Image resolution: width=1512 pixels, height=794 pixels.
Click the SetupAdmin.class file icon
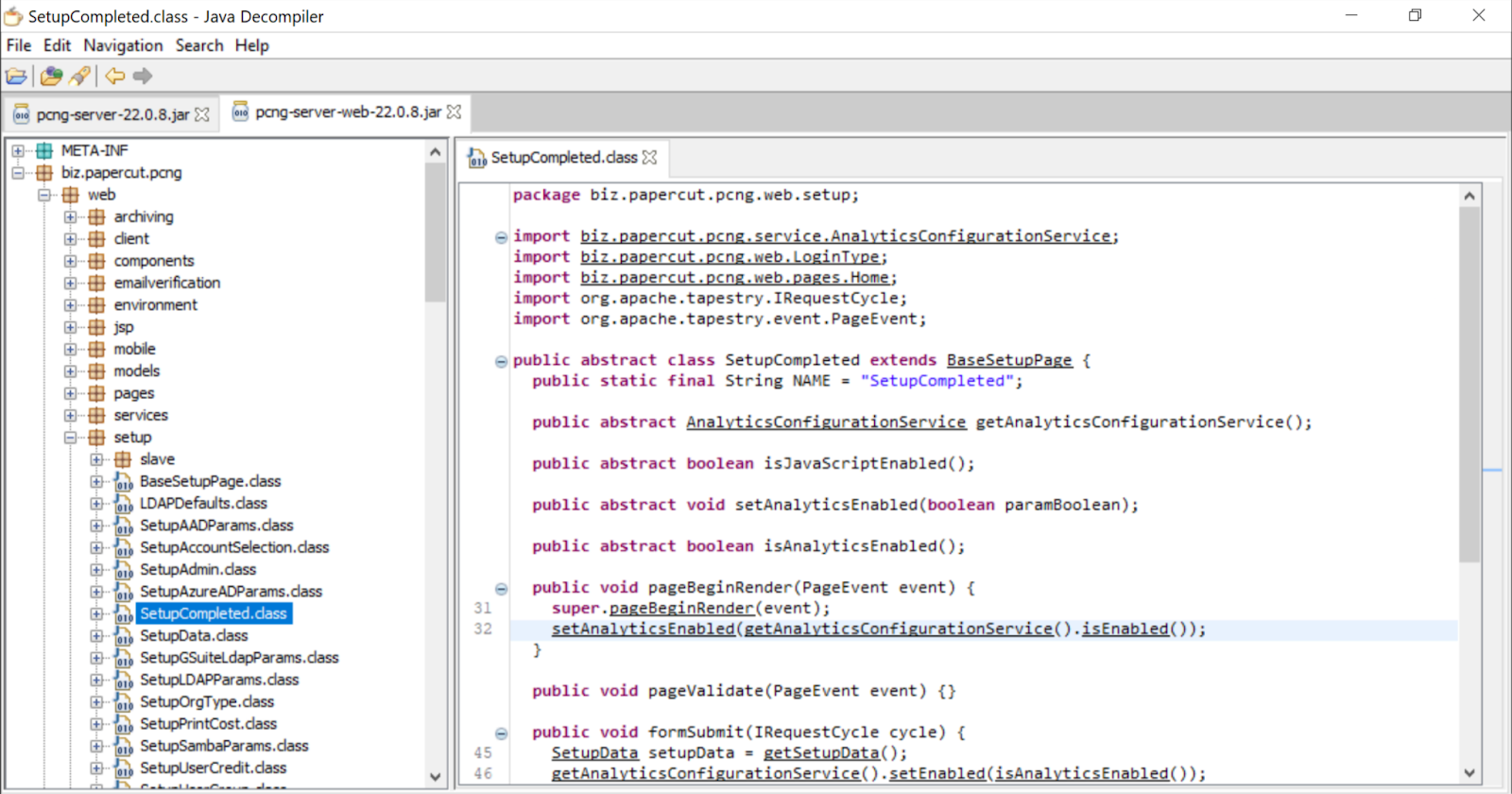coord(123,570)
